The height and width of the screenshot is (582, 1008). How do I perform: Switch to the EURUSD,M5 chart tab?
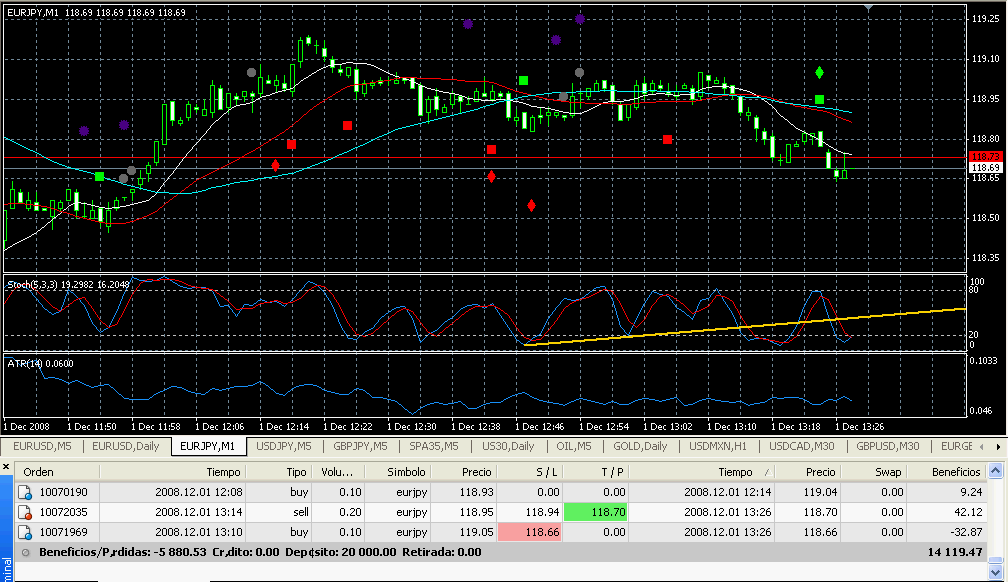click(43, 446)
